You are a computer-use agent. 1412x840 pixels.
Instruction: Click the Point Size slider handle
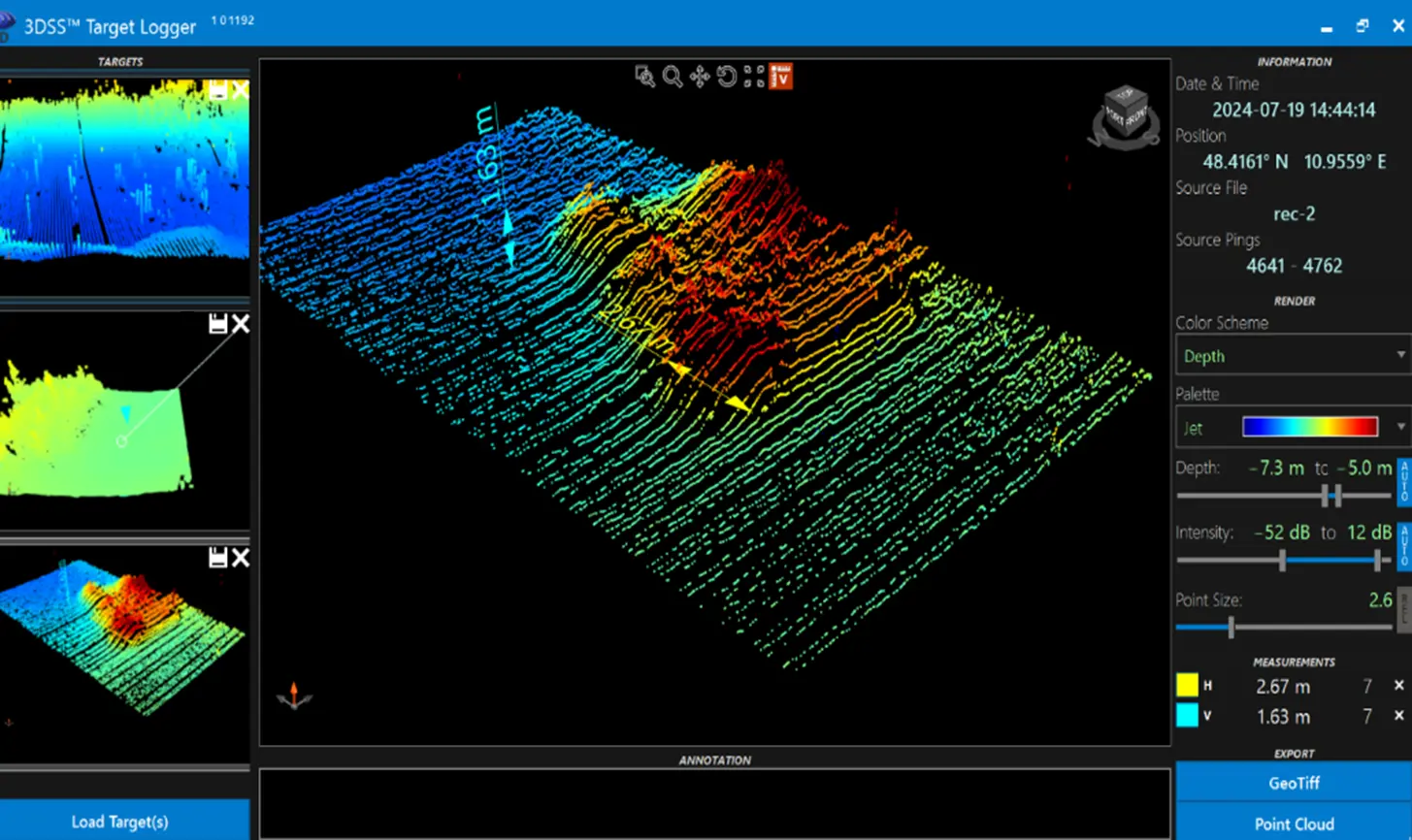click(1231, 627)
